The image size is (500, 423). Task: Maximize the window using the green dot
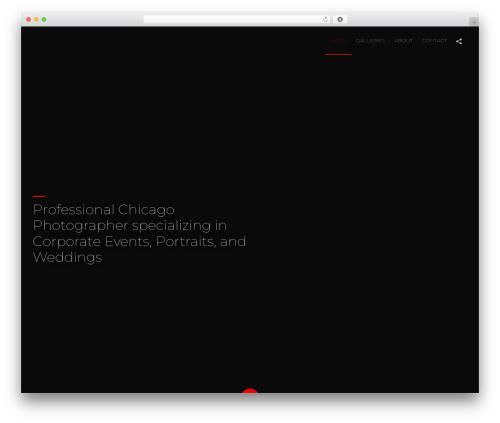click(x=44, y=19)
